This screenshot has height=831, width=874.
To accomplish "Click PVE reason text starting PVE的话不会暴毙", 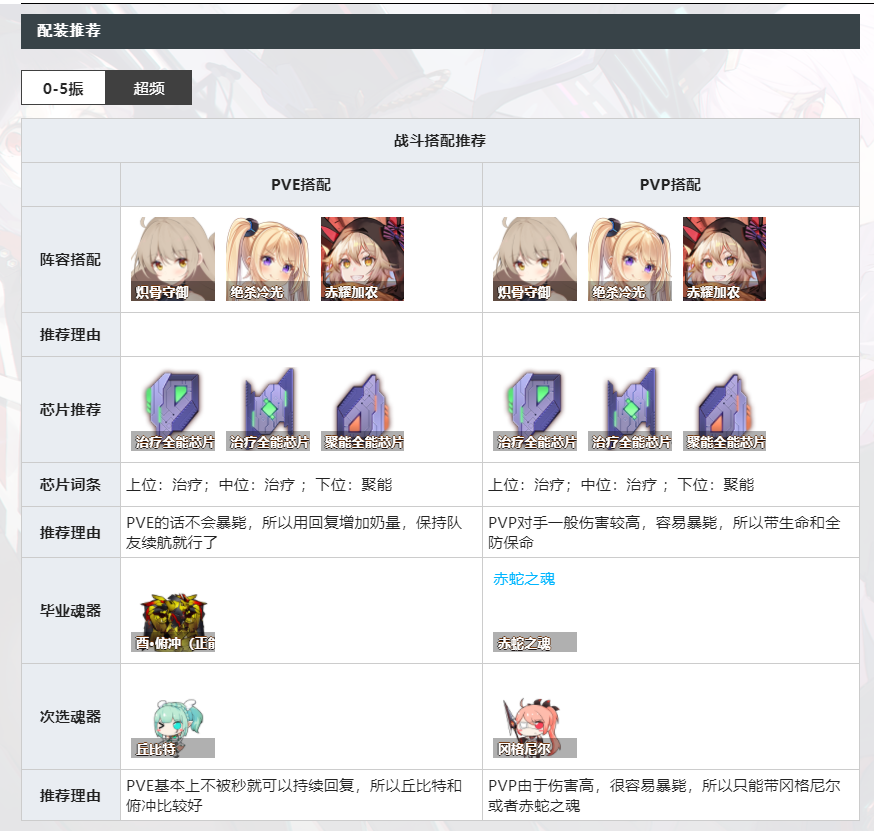I will pos(294,532).
